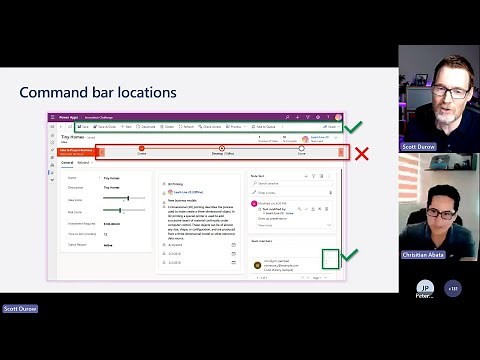Click the Name field value Tiny Homes
Image resolution: width=480 pixels, height=360 pixels.
click(111, 178)
